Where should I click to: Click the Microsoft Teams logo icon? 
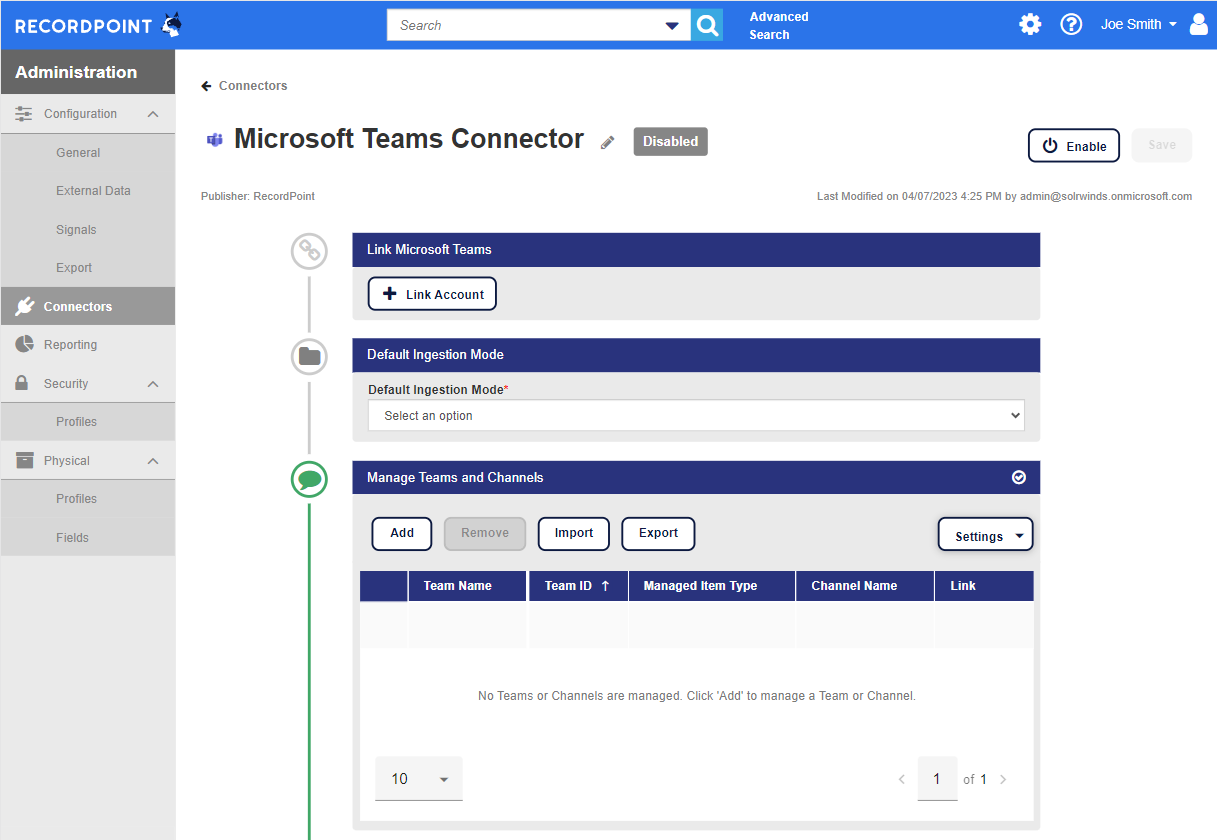[214, 140]
